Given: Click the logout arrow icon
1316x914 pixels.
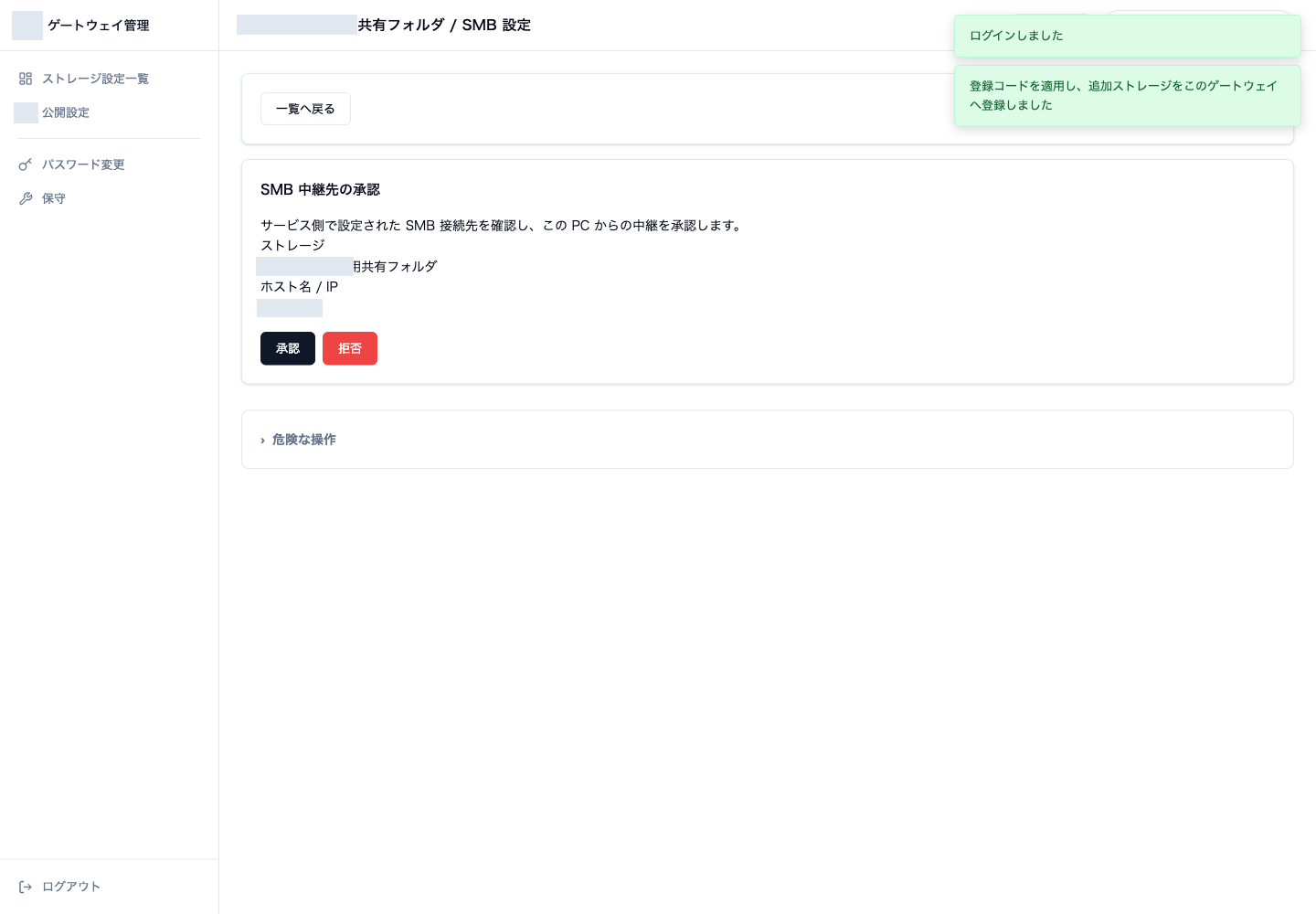Looking at the screenshot, I should pos(26,887).
